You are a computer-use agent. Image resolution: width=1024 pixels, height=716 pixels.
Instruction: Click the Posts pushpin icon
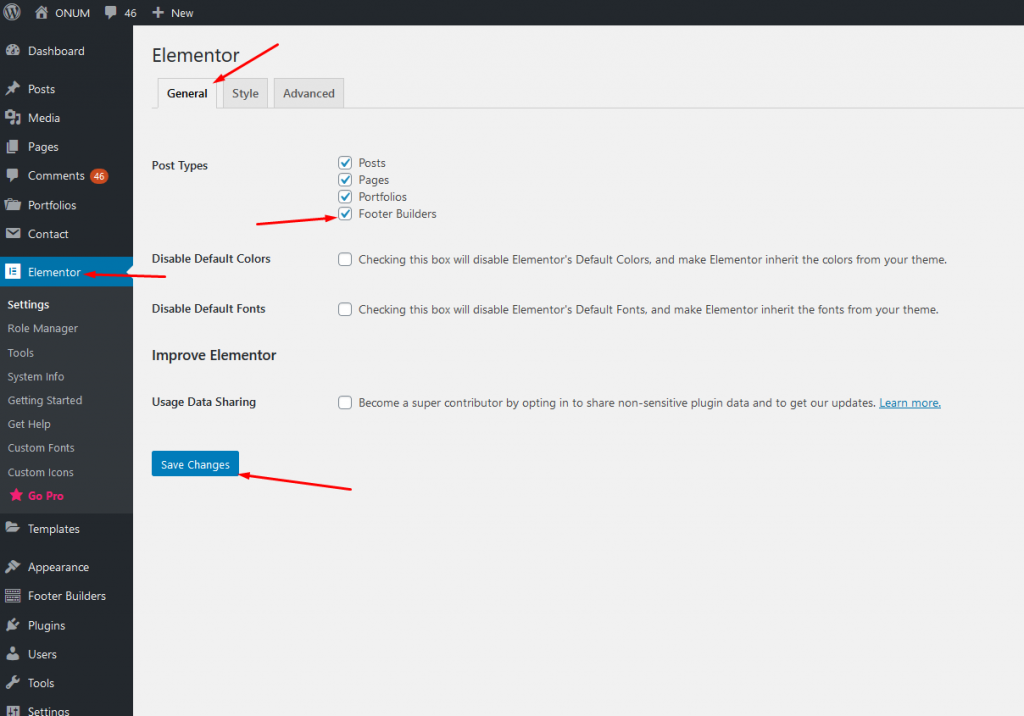tap(12, 88)
